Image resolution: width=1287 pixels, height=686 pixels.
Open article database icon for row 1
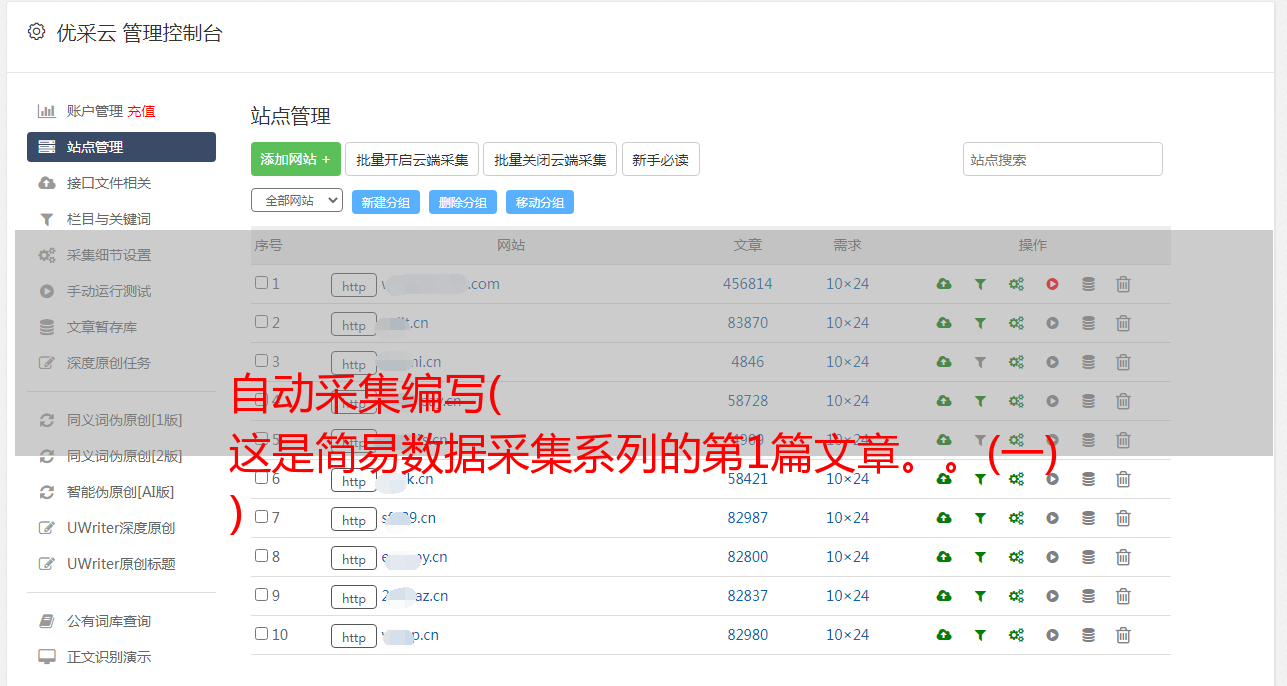coord(1088,284)
